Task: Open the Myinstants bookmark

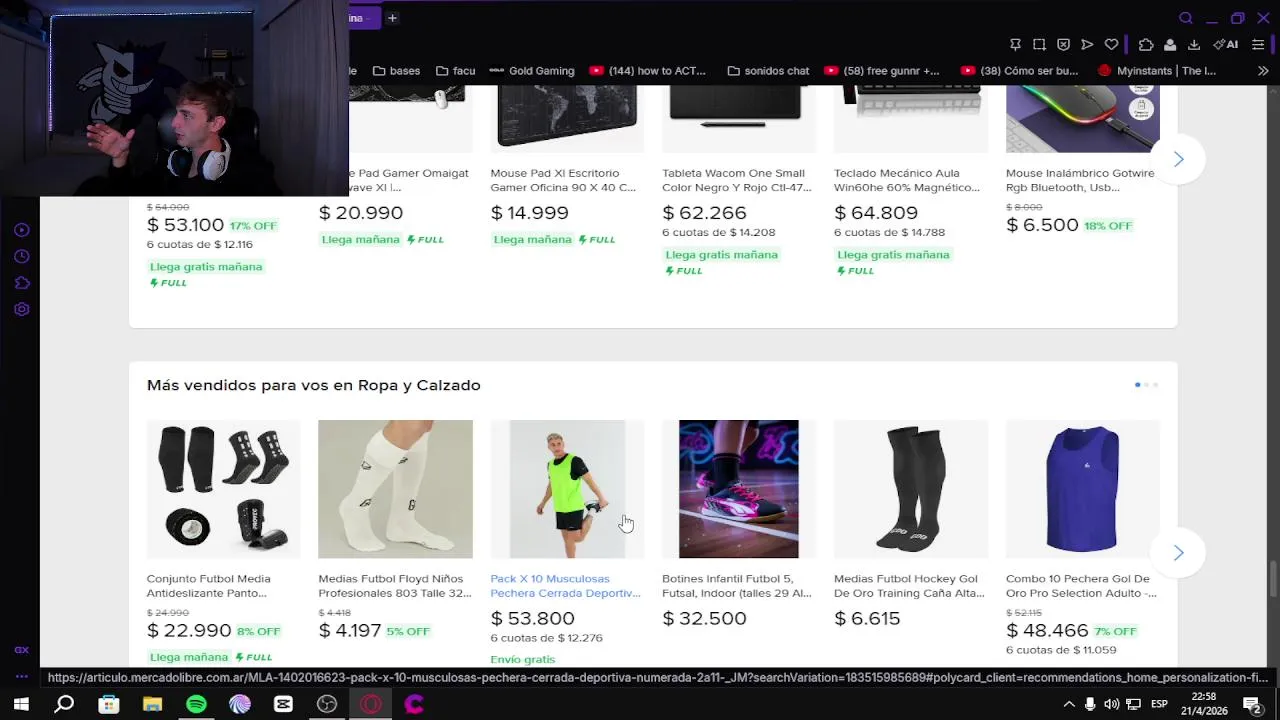Action: tap(1157, 71)
